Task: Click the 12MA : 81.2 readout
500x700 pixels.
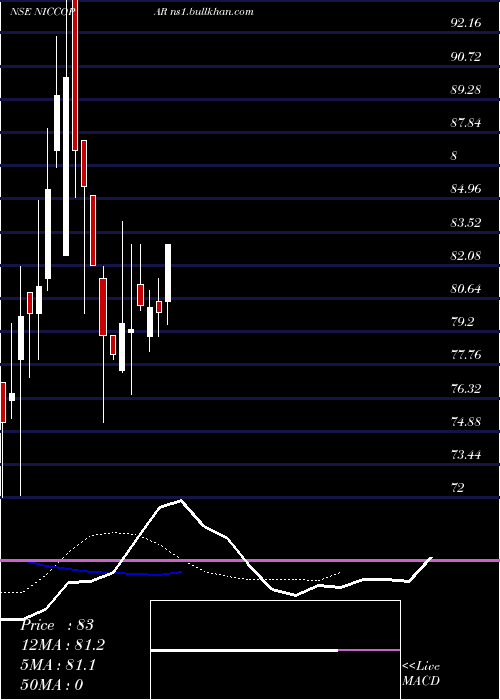Action: 63,645
